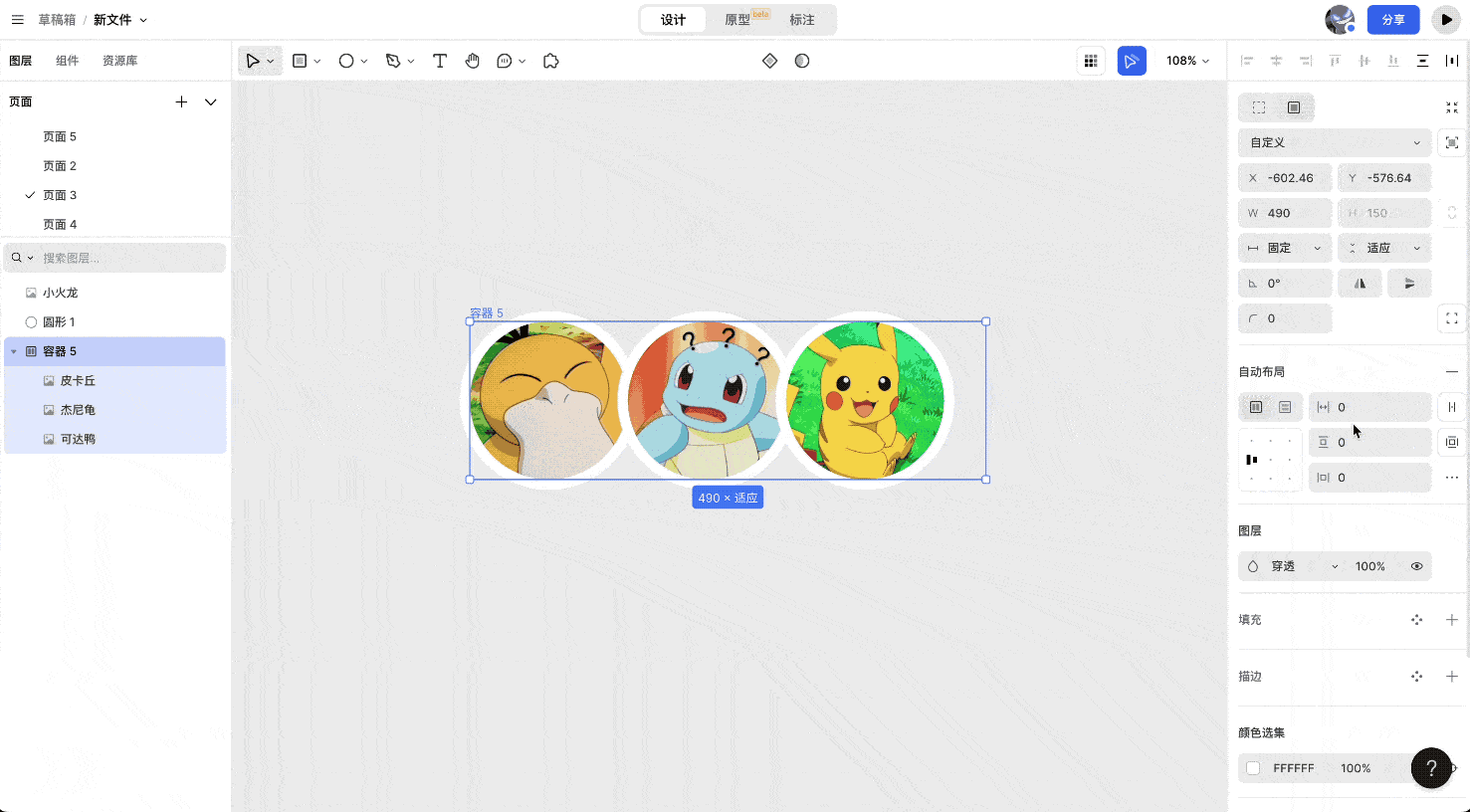1470x812 pixels.
Task: Set the auto layout alignment grid
Action: 1270,460
